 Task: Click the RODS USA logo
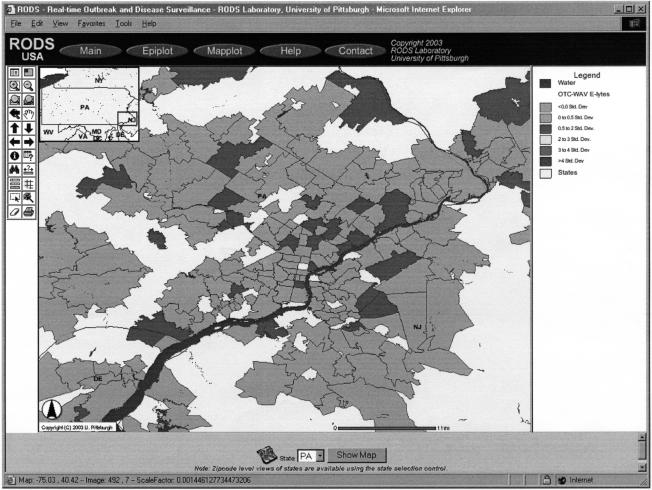click(x=32, y=49)
